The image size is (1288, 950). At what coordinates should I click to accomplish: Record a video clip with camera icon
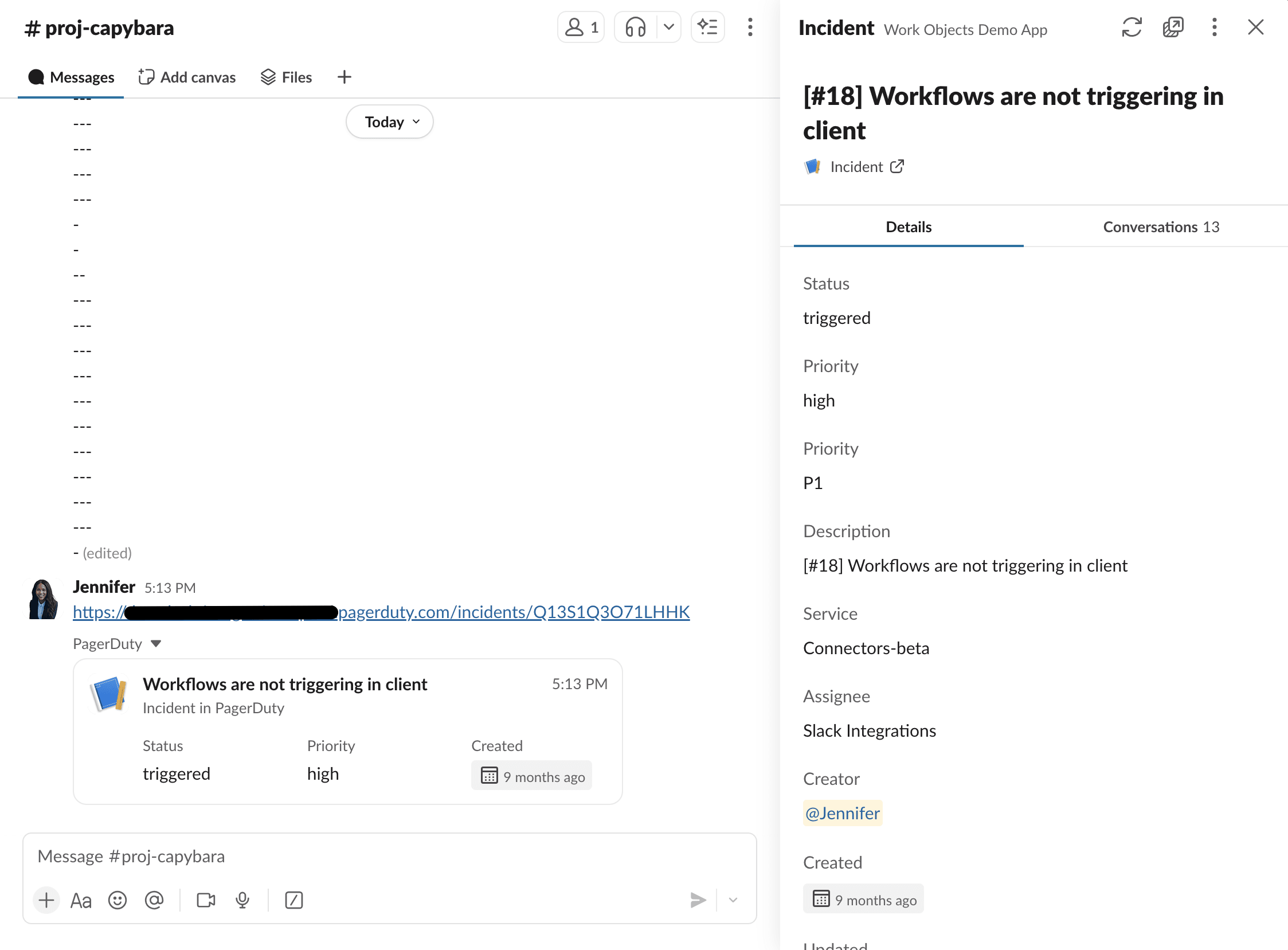206,900
